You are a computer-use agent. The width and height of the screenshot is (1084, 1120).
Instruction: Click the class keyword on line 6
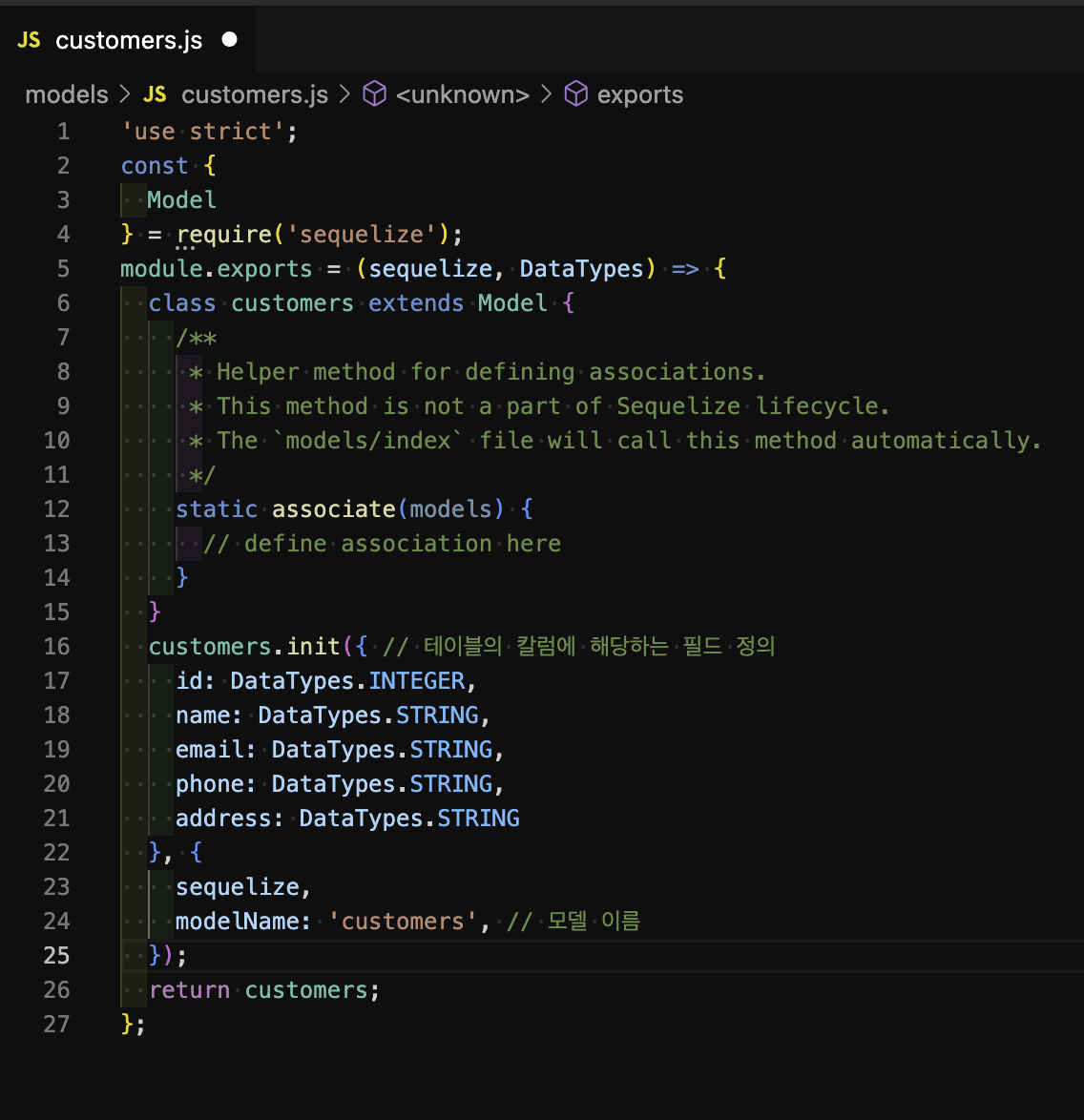pyautogui.click(x=182, y=302)
